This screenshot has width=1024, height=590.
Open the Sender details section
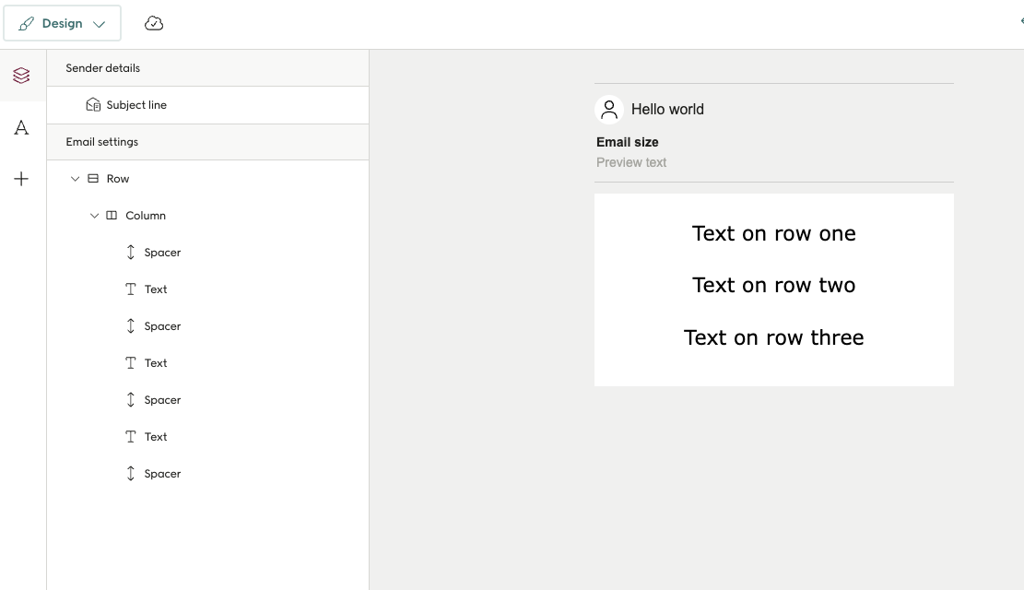pos(102,67)
